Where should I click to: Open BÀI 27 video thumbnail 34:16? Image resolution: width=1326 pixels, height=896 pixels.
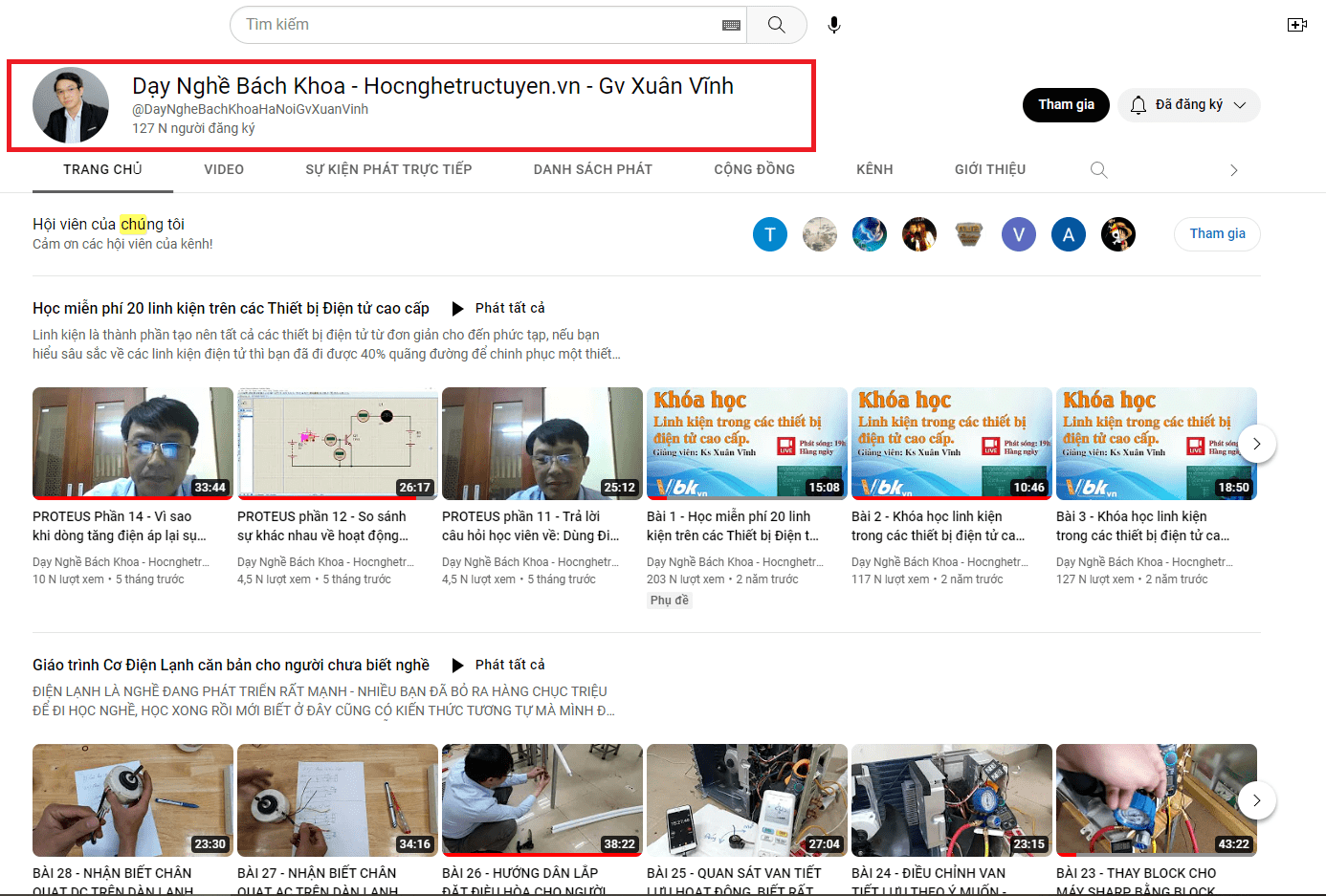338,800
